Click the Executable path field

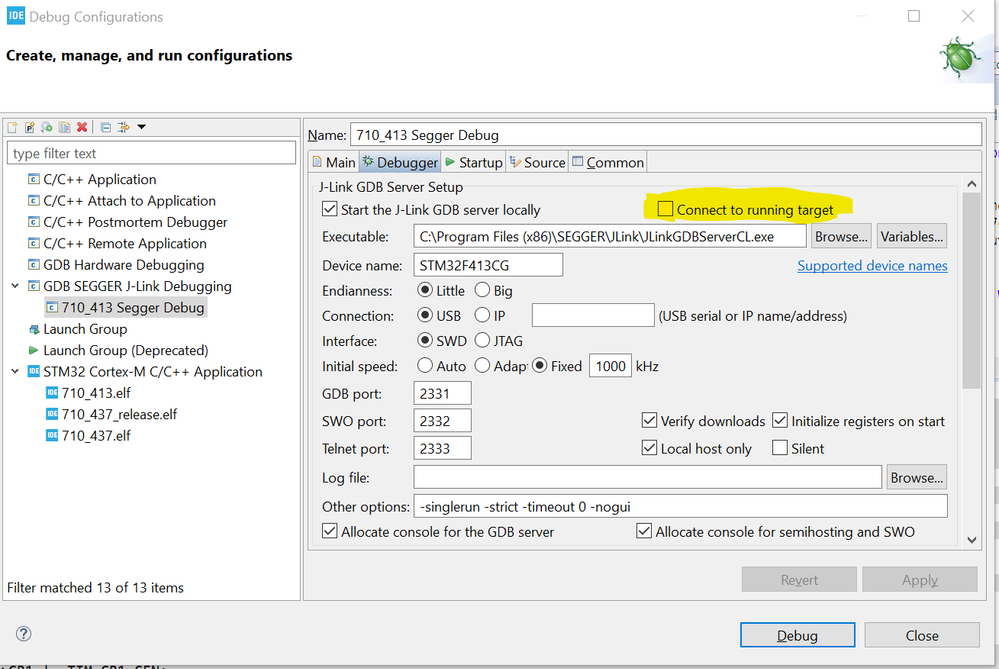pos(610,236)
